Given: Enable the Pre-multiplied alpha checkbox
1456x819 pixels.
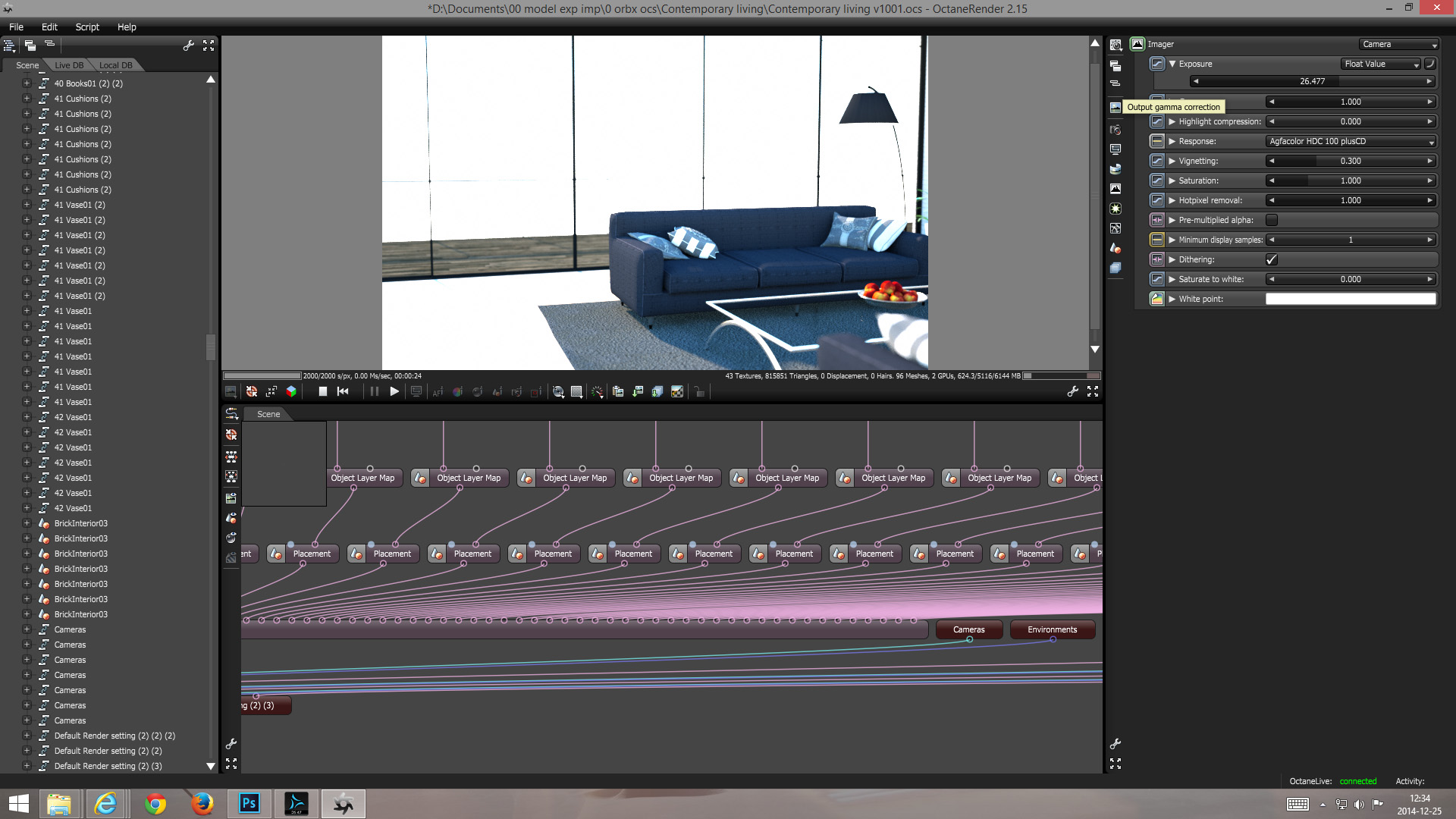Looking at the screenshot, I should tap(1272, 220).
